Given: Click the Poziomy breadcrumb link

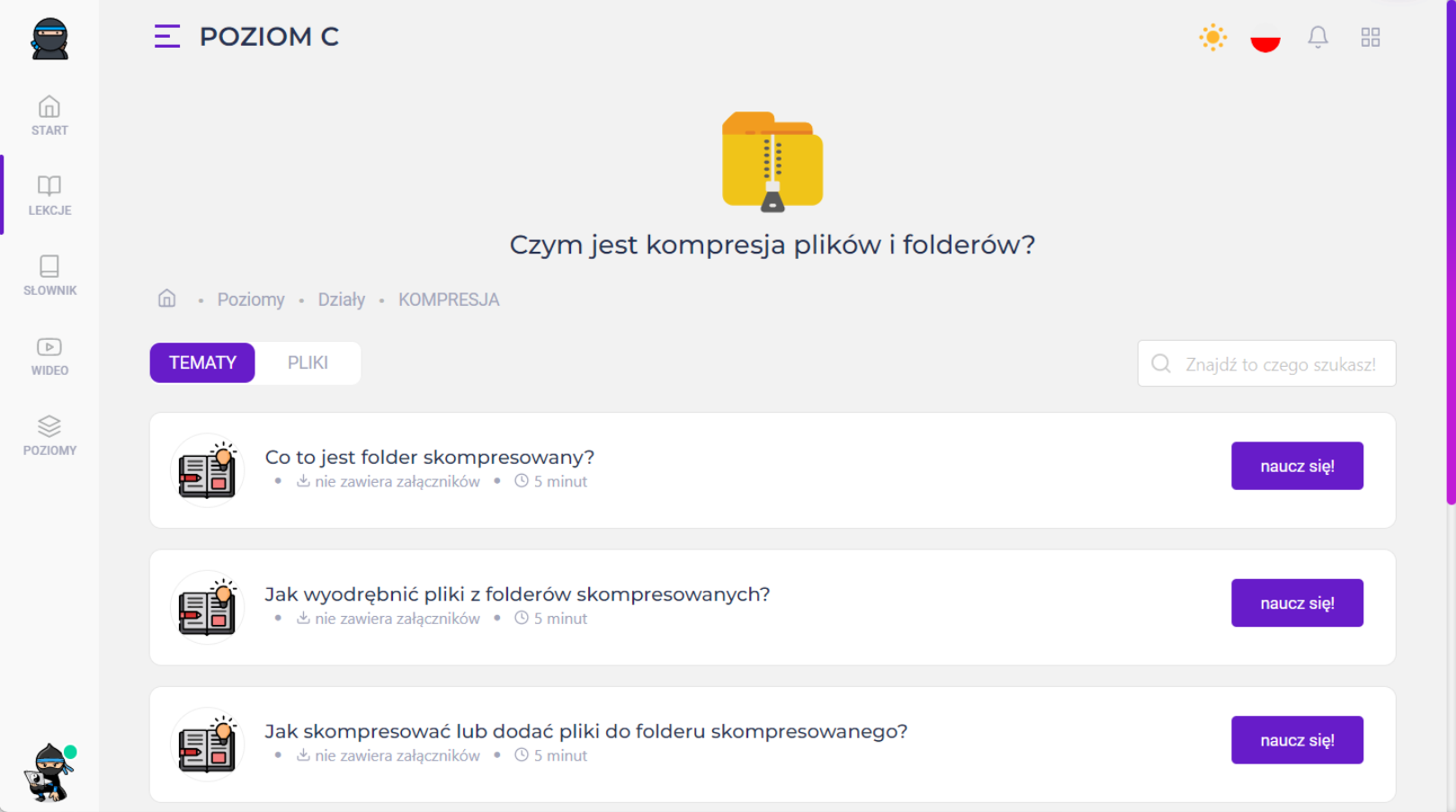Looking at the screenshot, I should click(x=250, y=299).
